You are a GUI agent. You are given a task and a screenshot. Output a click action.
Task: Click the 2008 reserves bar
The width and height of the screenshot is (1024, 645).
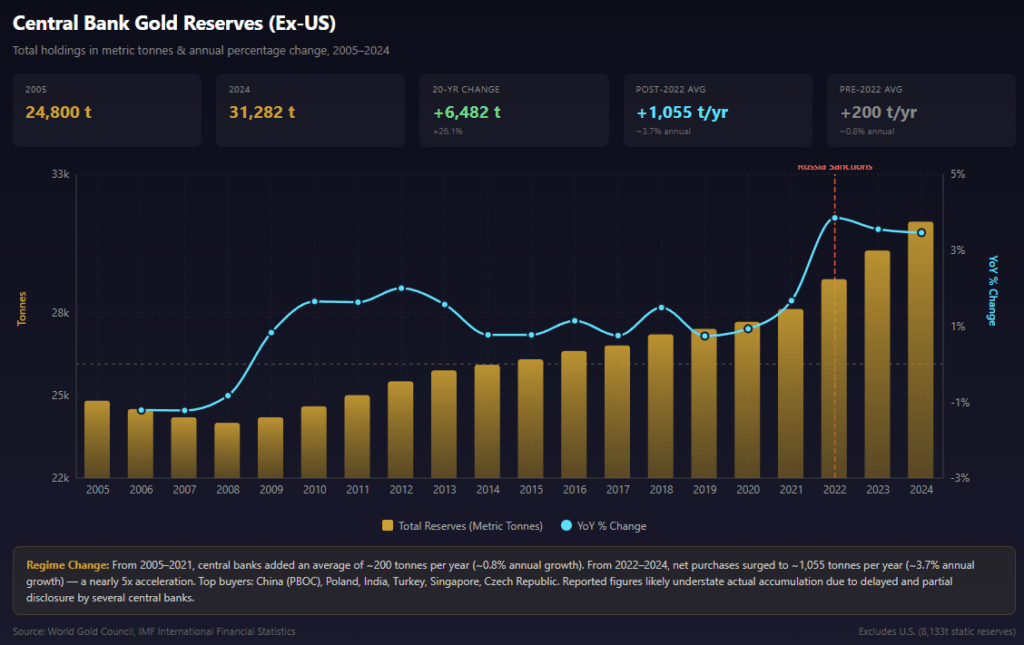227,450
